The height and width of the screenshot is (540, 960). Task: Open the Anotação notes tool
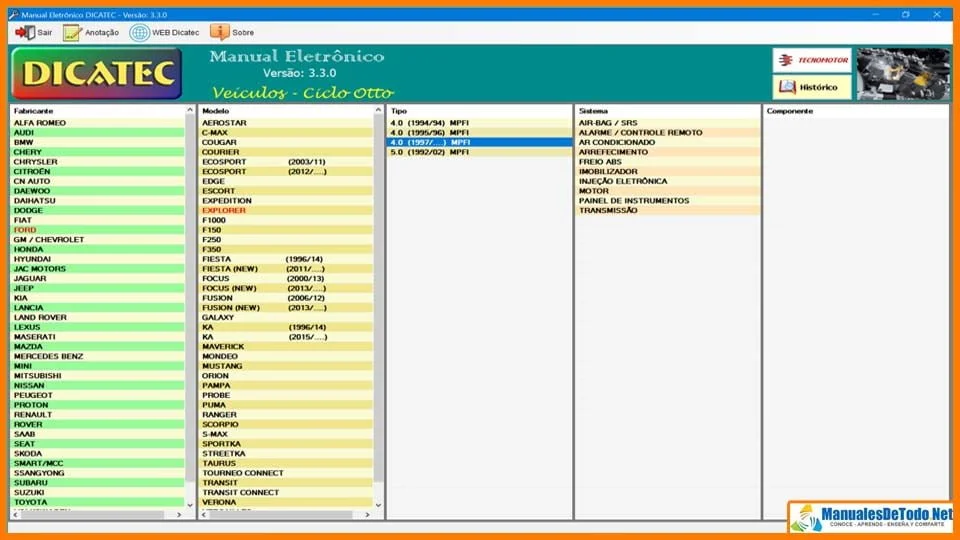coord(72,32)
